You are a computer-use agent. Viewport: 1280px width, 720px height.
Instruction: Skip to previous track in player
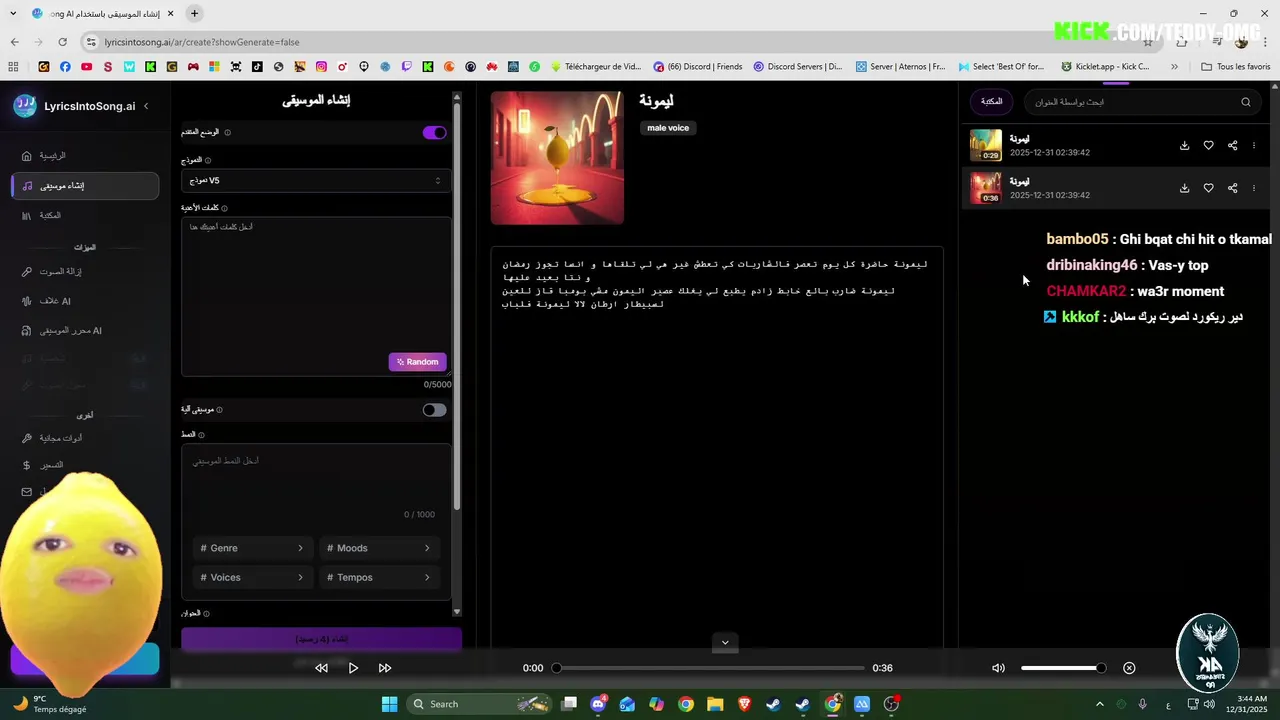(321, 668)
